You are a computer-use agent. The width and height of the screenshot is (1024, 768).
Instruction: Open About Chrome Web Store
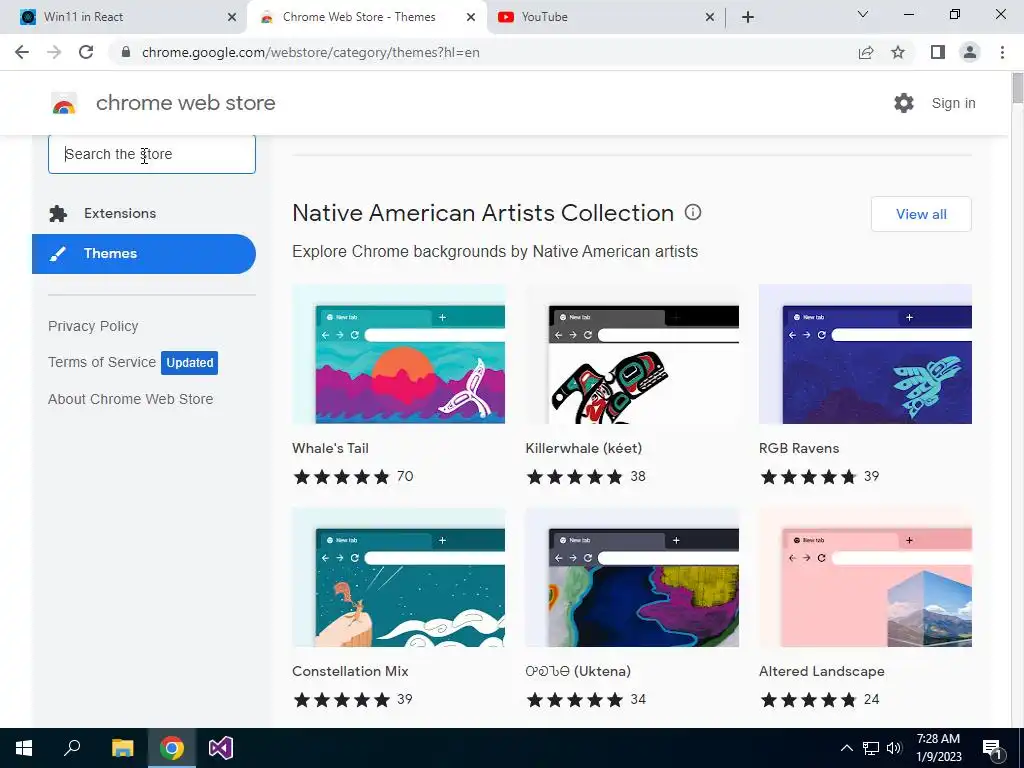point(131,399)
